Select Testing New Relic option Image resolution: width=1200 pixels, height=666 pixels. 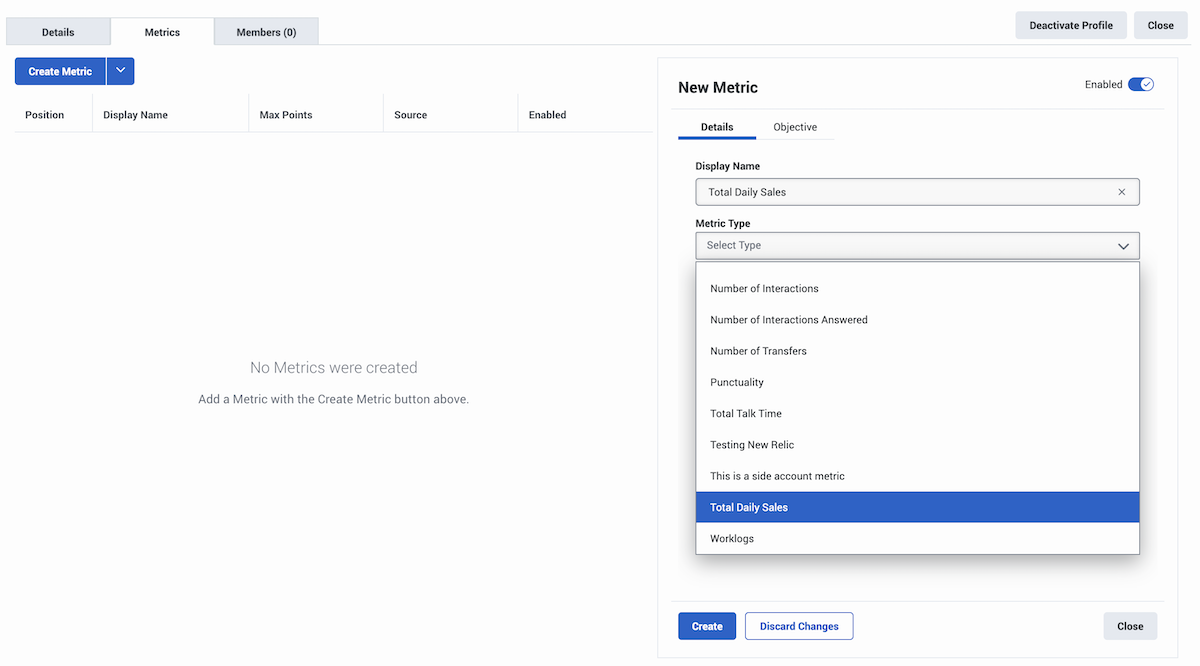750,444
